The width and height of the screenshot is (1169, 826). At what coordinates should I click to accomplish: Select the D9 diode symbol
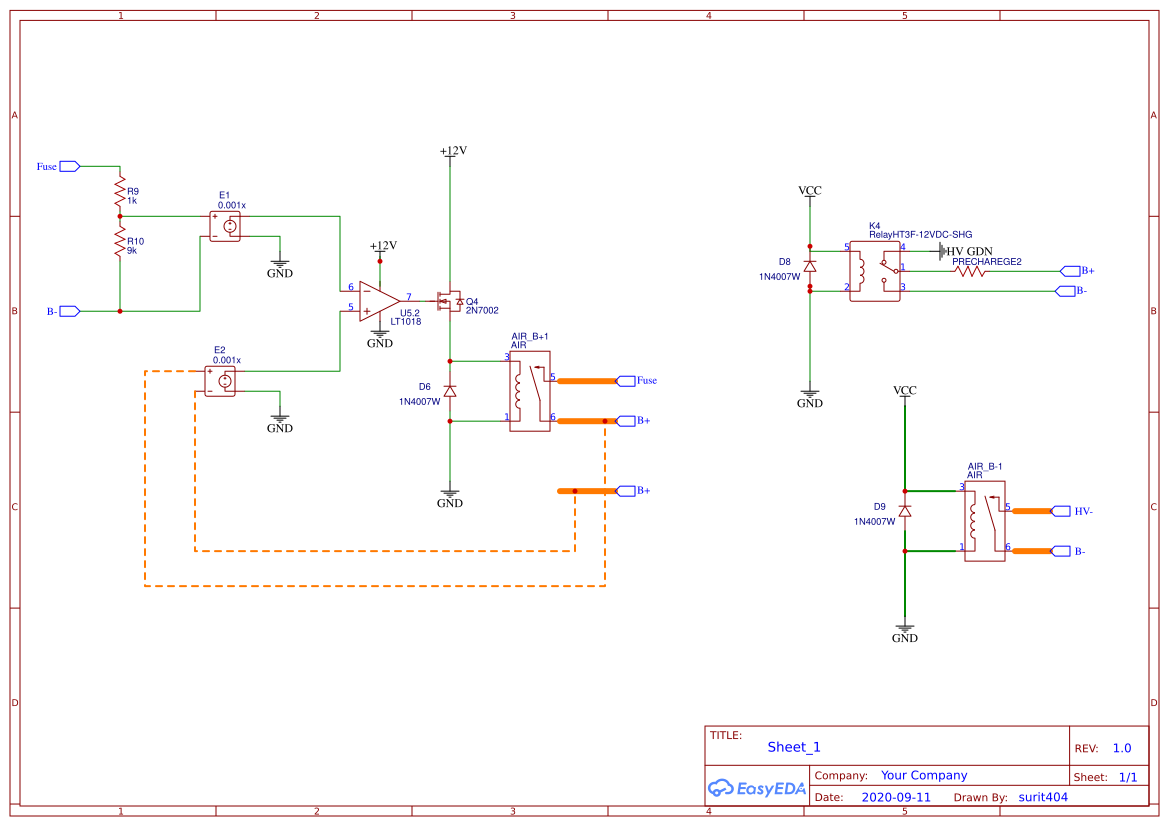(x=906, y=513)
